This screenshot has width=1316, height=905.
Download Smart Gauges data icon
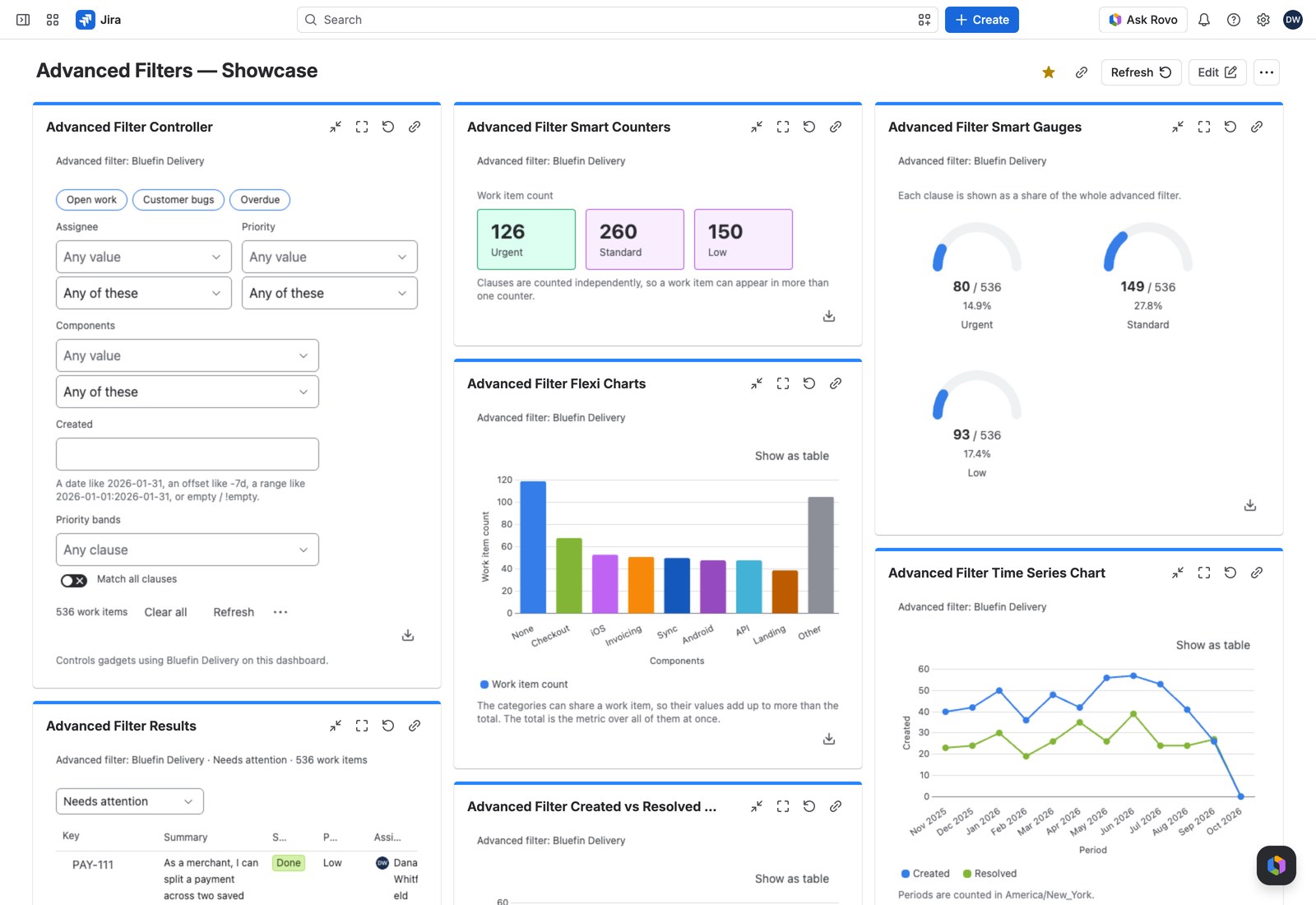[1250, 505]
